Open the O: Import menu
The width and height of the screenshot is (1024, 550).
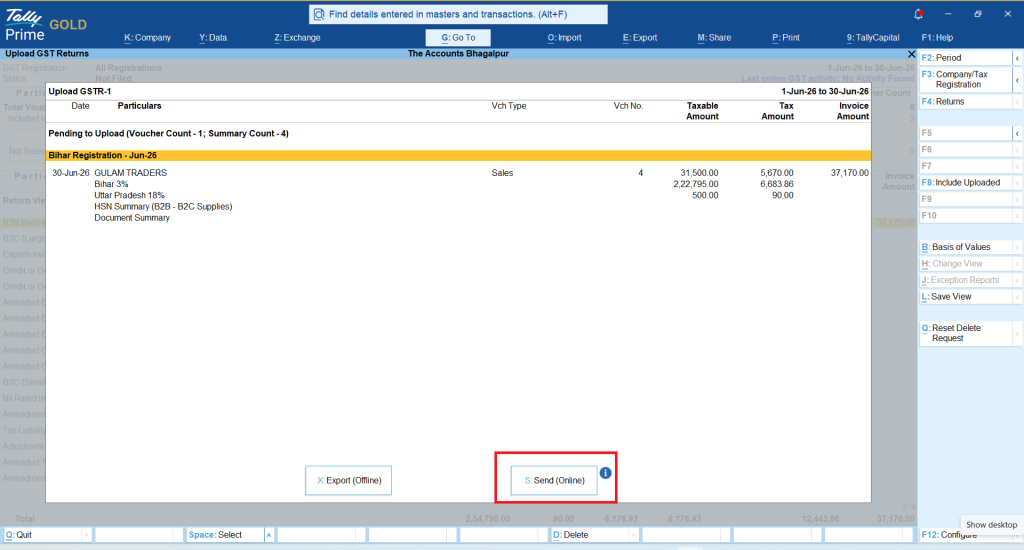click(x=564, y=38)
